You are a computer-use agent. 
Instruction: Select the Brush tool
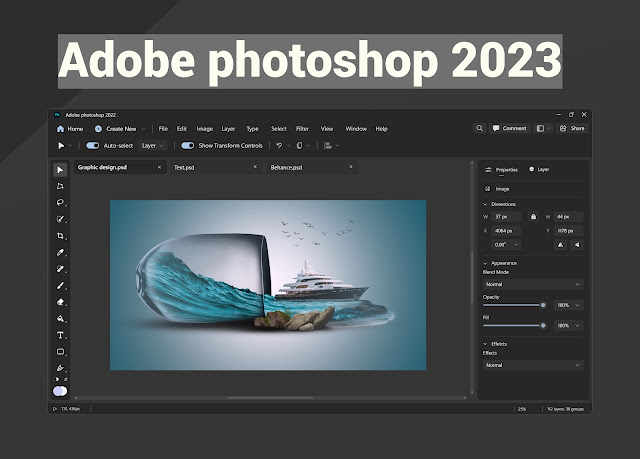pos(60,286)
